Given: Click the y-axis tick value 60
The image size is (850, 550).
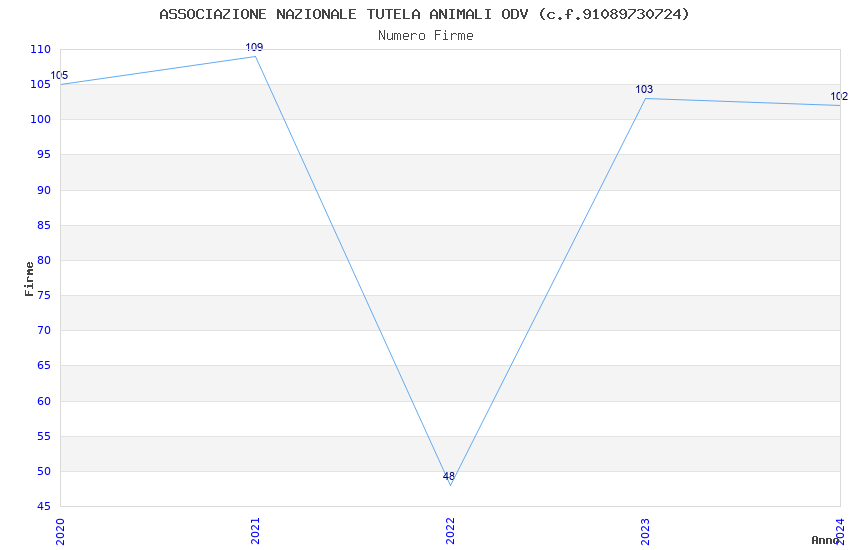Looking at the screenshot, I should tap(44, 401).
